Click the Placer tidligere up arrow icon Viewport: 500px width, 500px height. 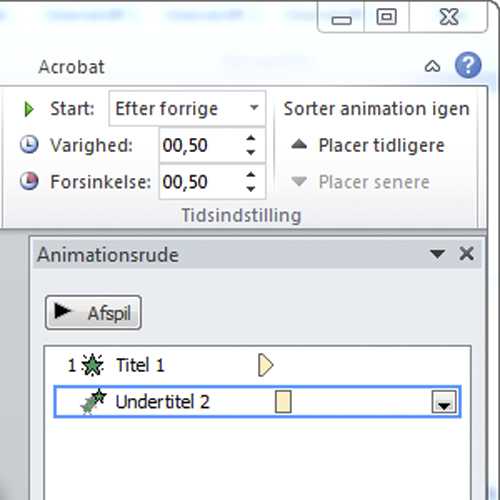[299, 144]
